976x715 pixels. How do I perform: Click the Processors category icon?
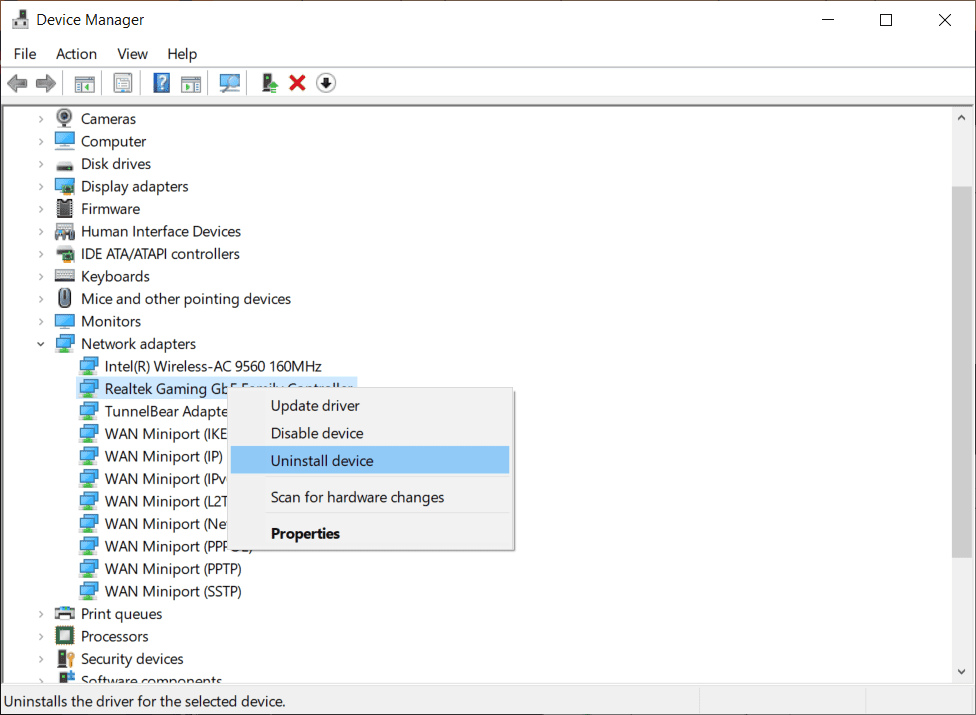(65, 636)
